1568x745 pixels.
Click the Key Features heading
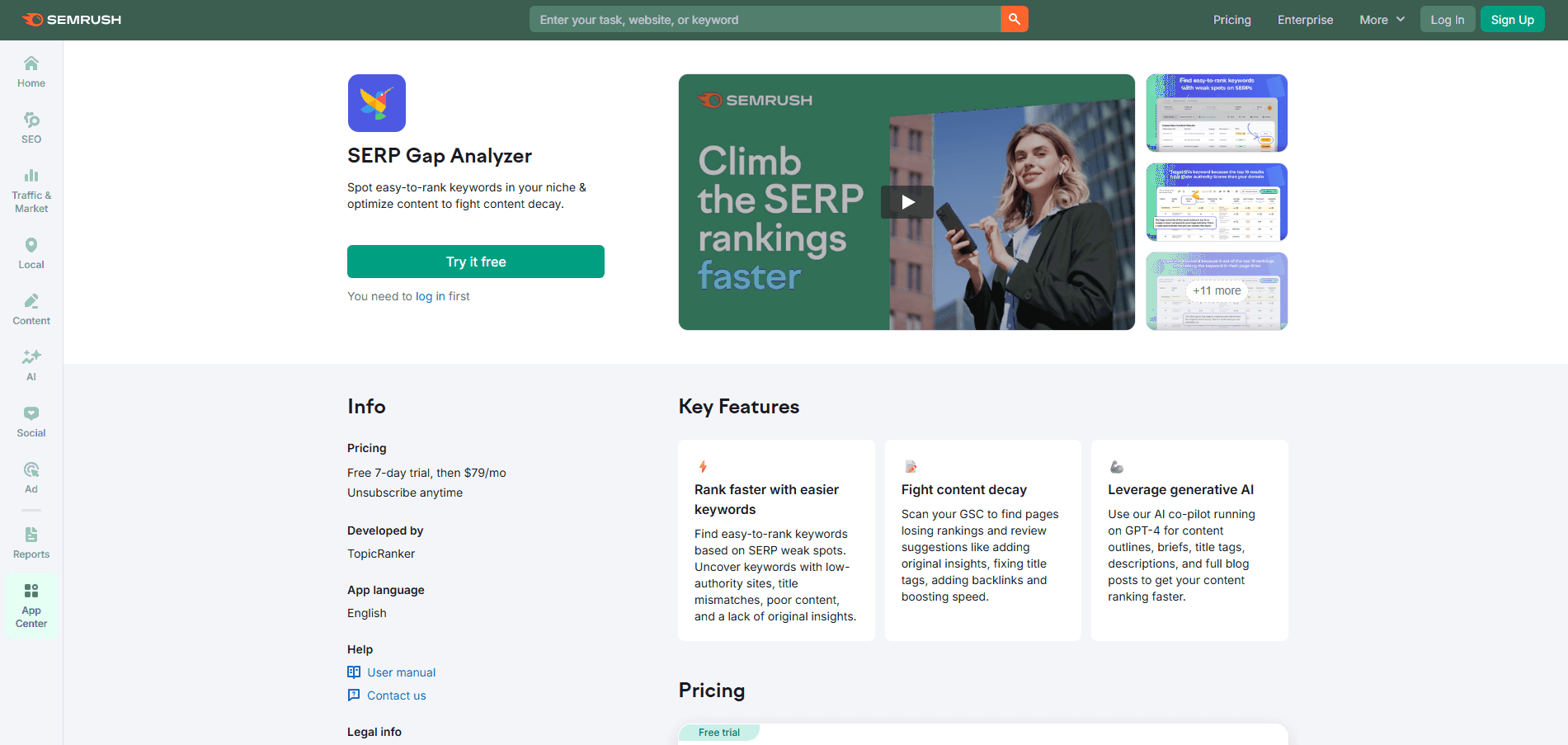point(739,407)
